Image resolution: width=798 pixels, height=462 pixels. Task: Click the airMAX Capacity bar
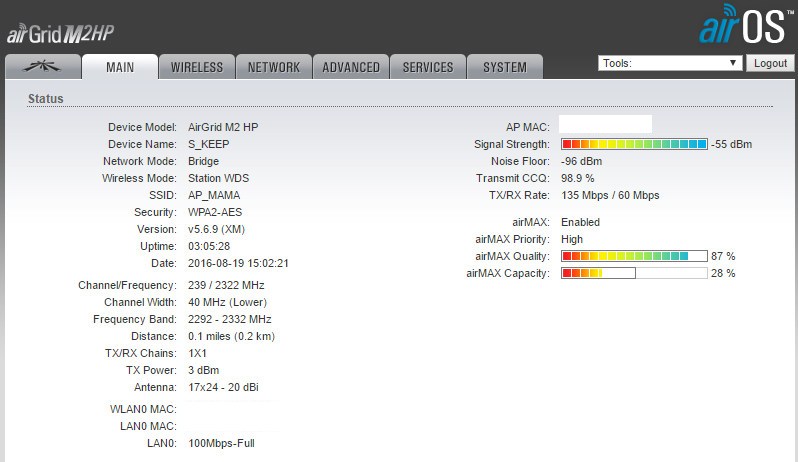click(x=634, y=273)
